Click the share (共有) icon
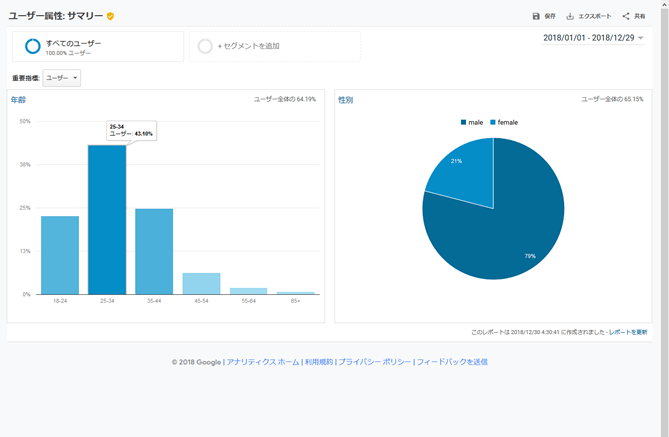Image resolution: width=669 pixels, height=437 pixels. (x=626, y=16)
